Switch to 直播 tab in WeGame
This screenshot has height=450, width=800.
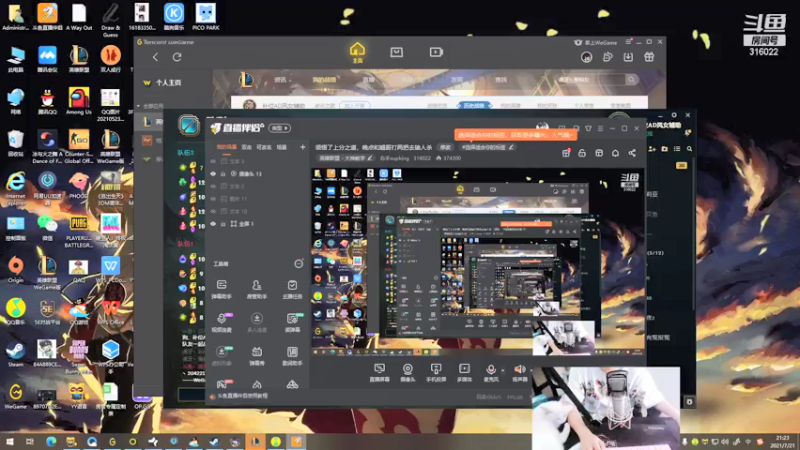368,80
